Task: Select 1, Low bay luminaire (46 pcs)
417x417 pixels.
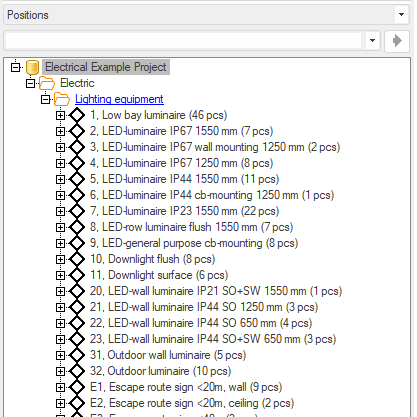Action: pos(159,115)
